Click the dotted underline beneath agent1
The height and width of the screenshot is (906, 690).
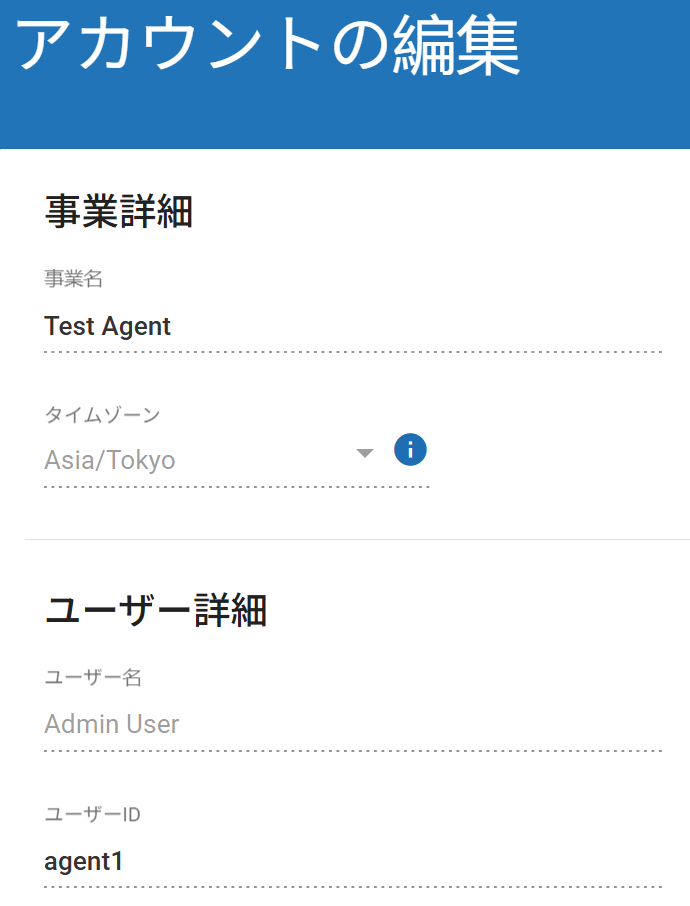pyautogui.click(x=353, y=887)
